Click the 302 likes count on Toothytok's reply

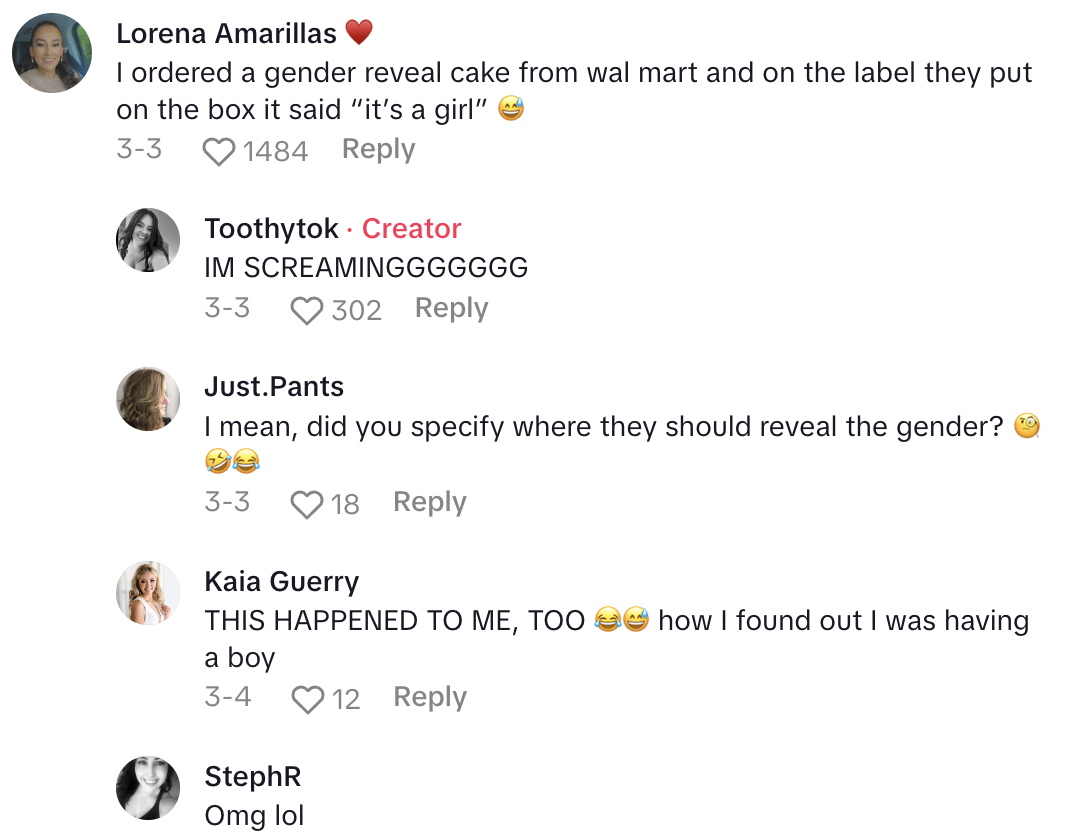357,310
